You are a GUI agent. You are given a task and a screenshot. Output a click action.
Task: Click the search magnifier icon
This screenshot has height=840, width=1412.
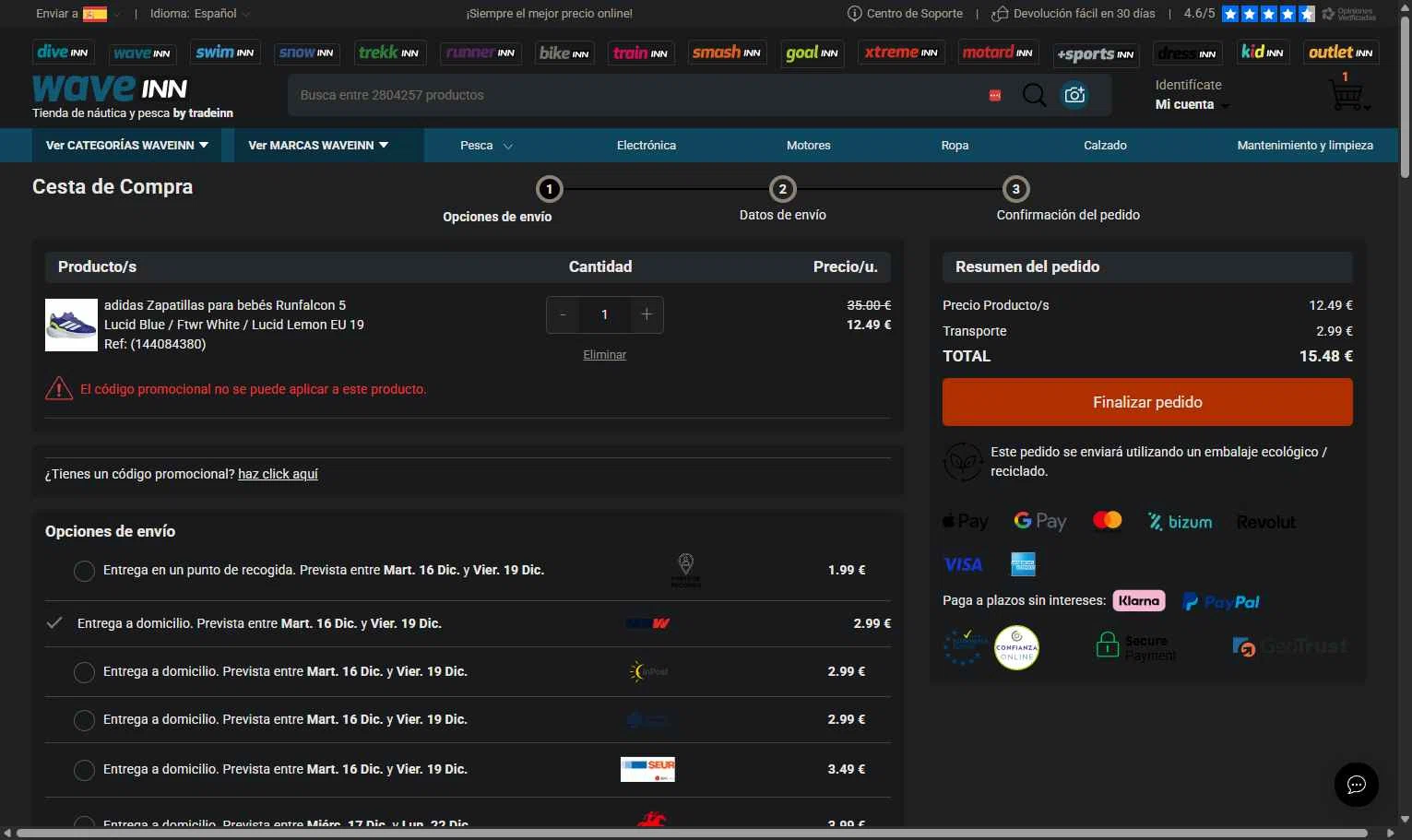pyautogui.click(x=1035, y=95)
